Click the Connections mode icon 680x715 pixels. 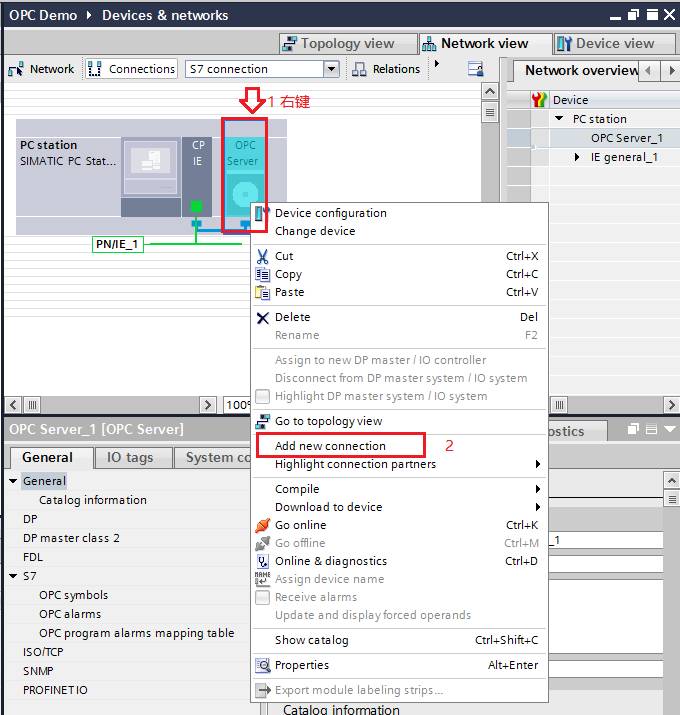(x=94, y=69)
